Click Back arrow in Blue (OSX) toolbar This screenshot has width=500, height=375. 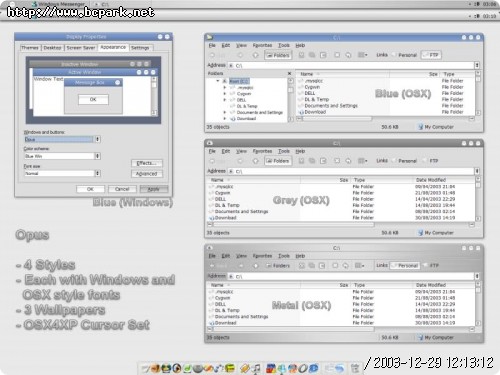[x=212, y=55]
